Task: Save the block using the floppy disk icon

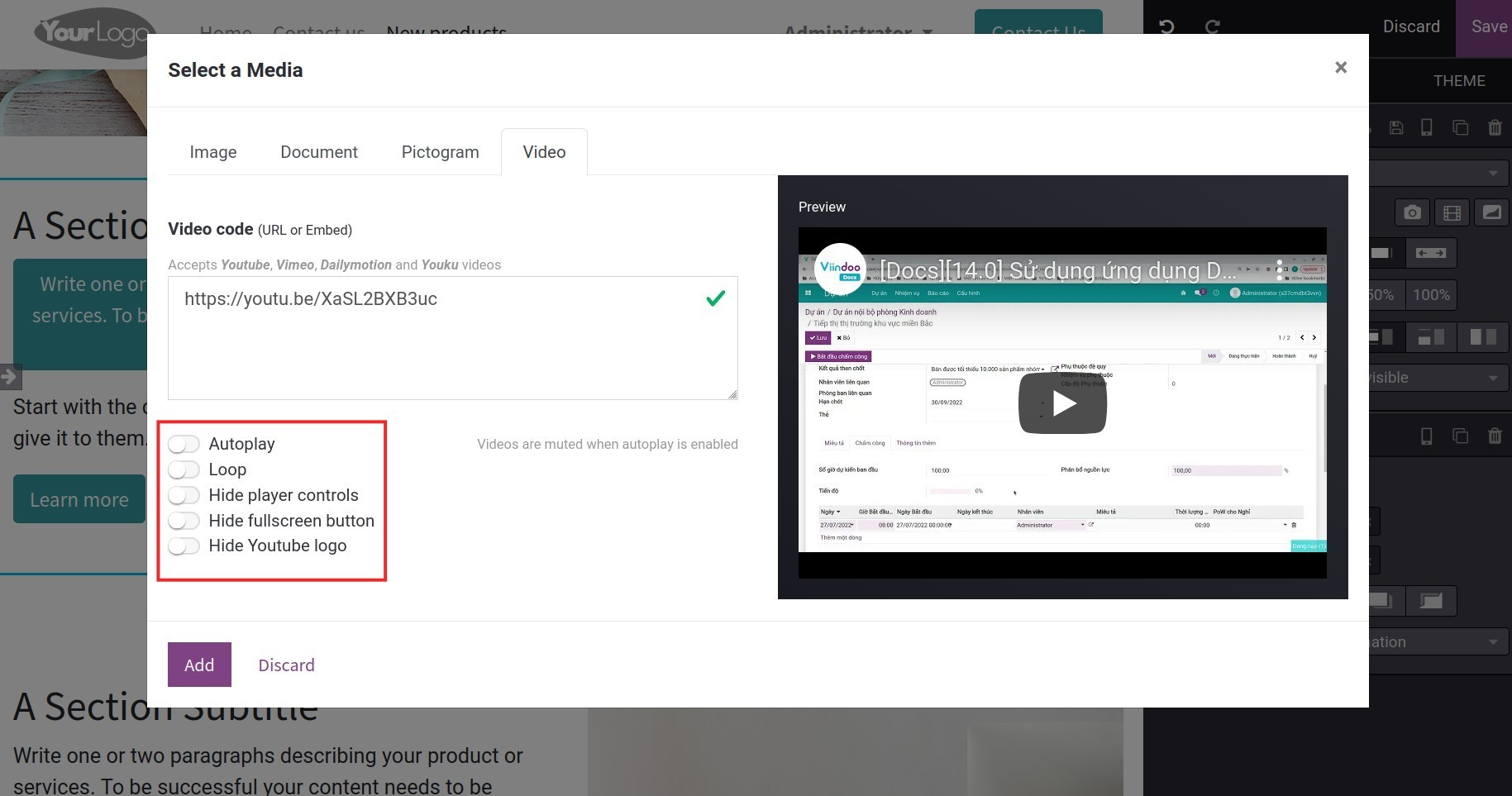Action: coord(1397,127)
